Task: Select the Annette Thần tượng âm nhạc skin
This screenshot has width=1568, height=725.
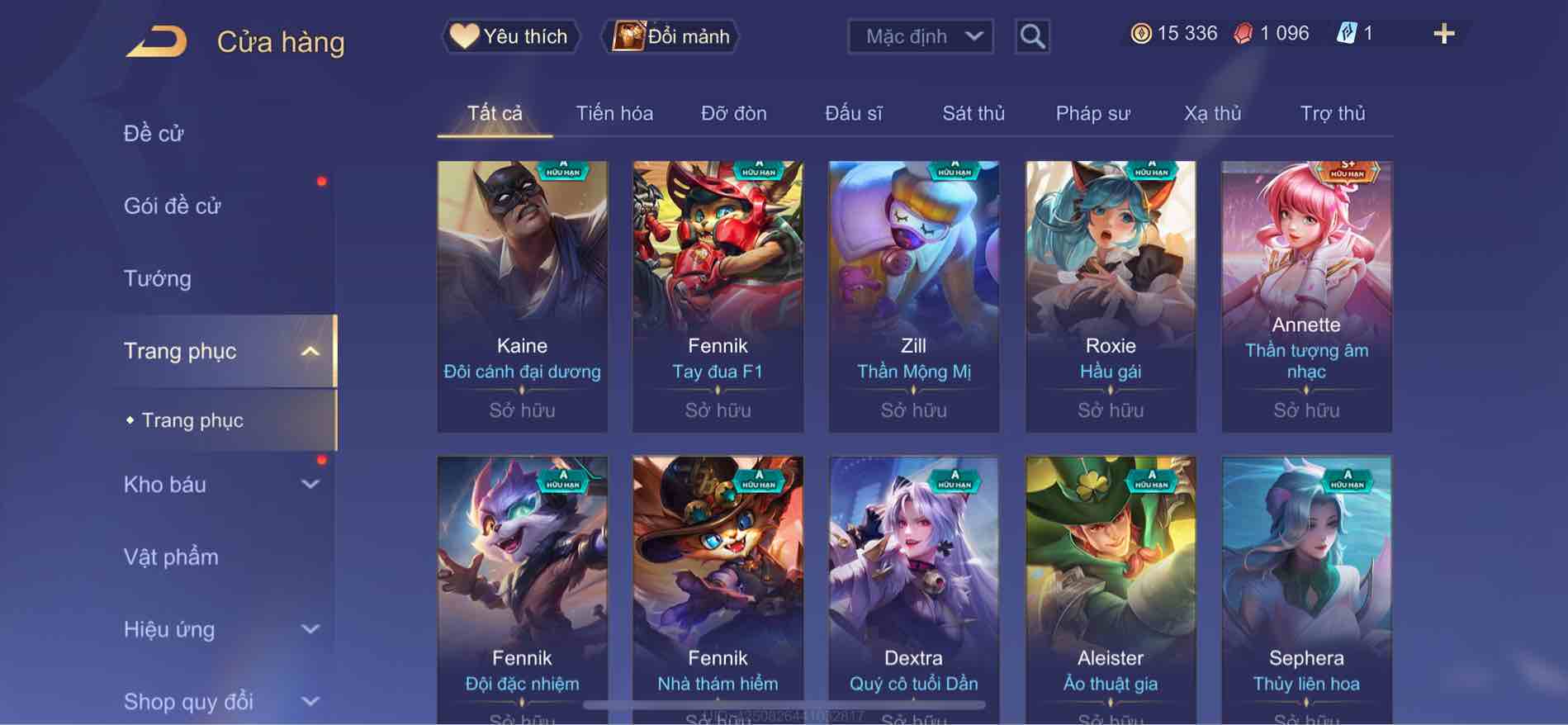Action: (1306, 296)
